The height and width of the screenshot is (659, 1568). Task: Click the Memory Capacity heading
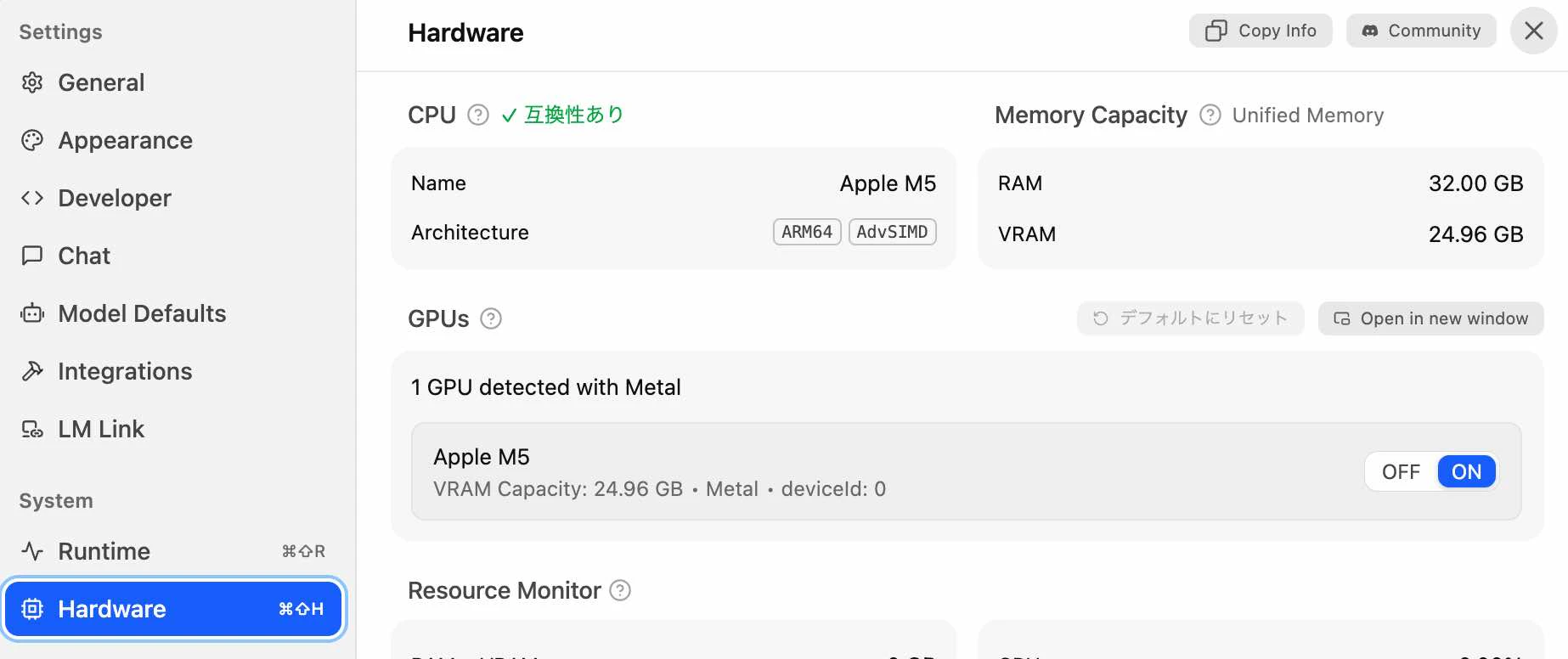[1091, 115]
